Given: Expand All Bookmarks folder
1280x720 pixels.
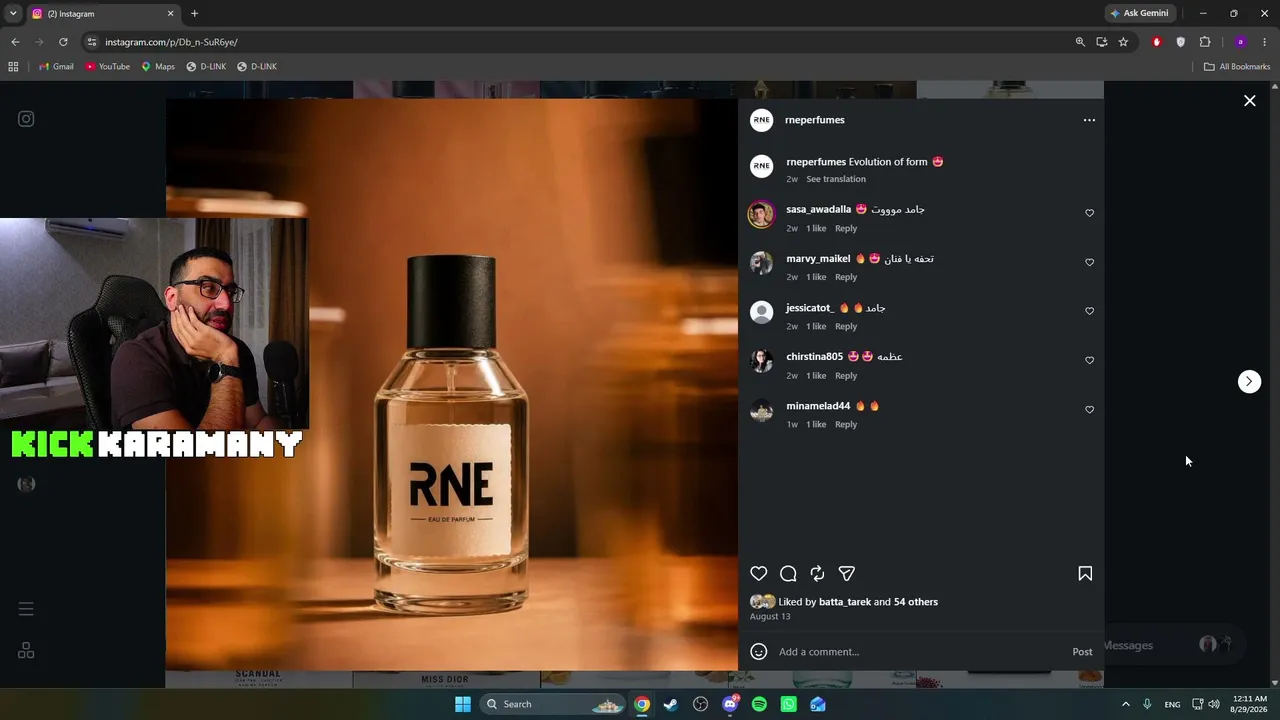Looking at the screenshot, I should point(1236,67).
